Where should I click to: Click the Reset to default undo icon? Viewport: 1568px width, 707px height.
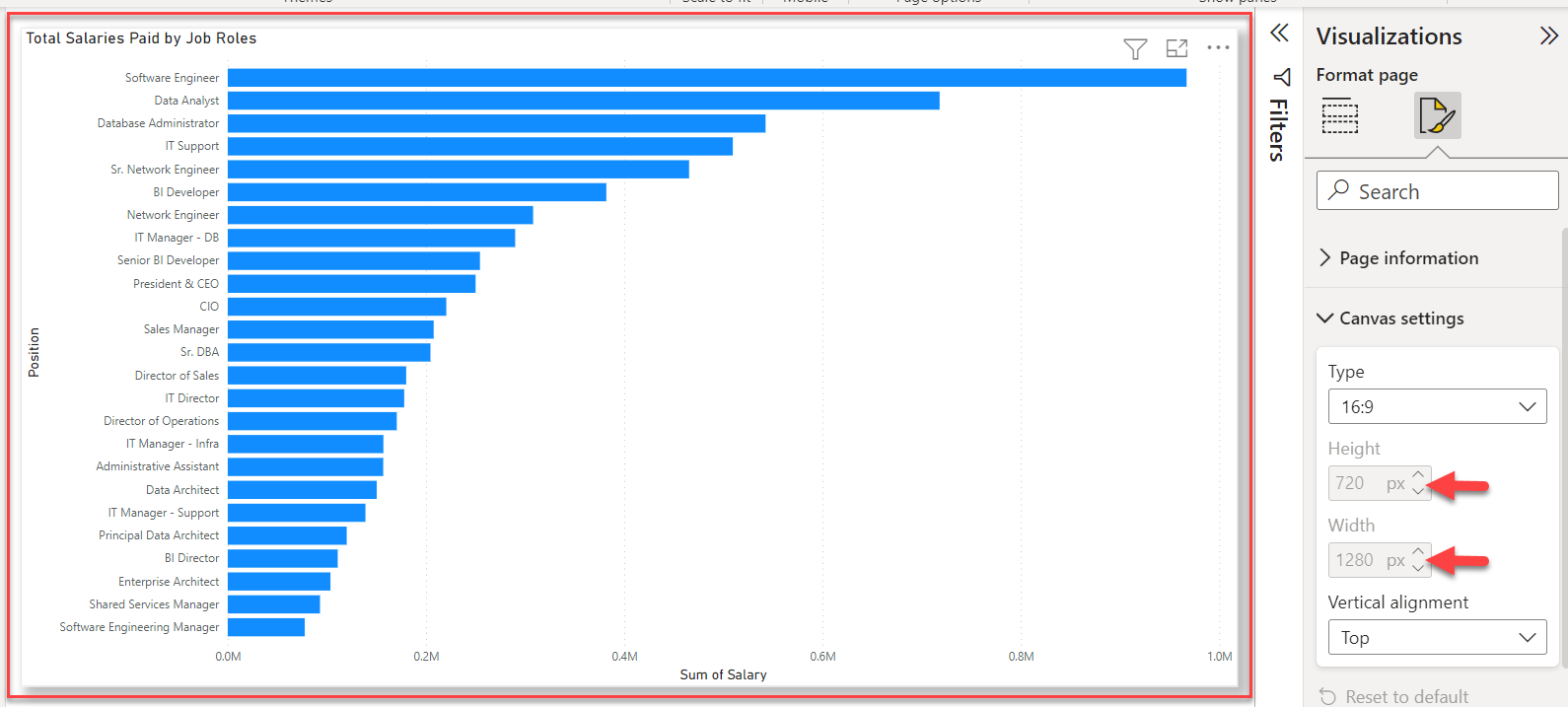point(1327,696)
